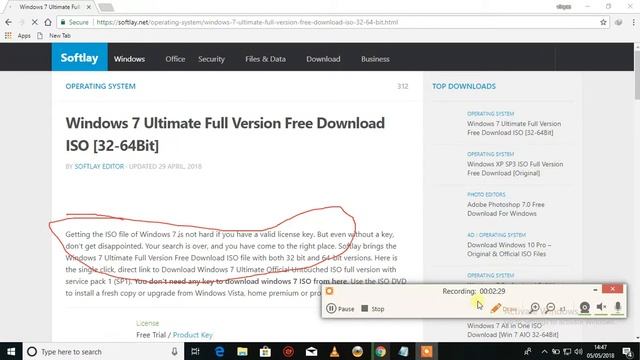
Task: Click the zoom out magnifier in recorder
Action: (x=551, y=308)
